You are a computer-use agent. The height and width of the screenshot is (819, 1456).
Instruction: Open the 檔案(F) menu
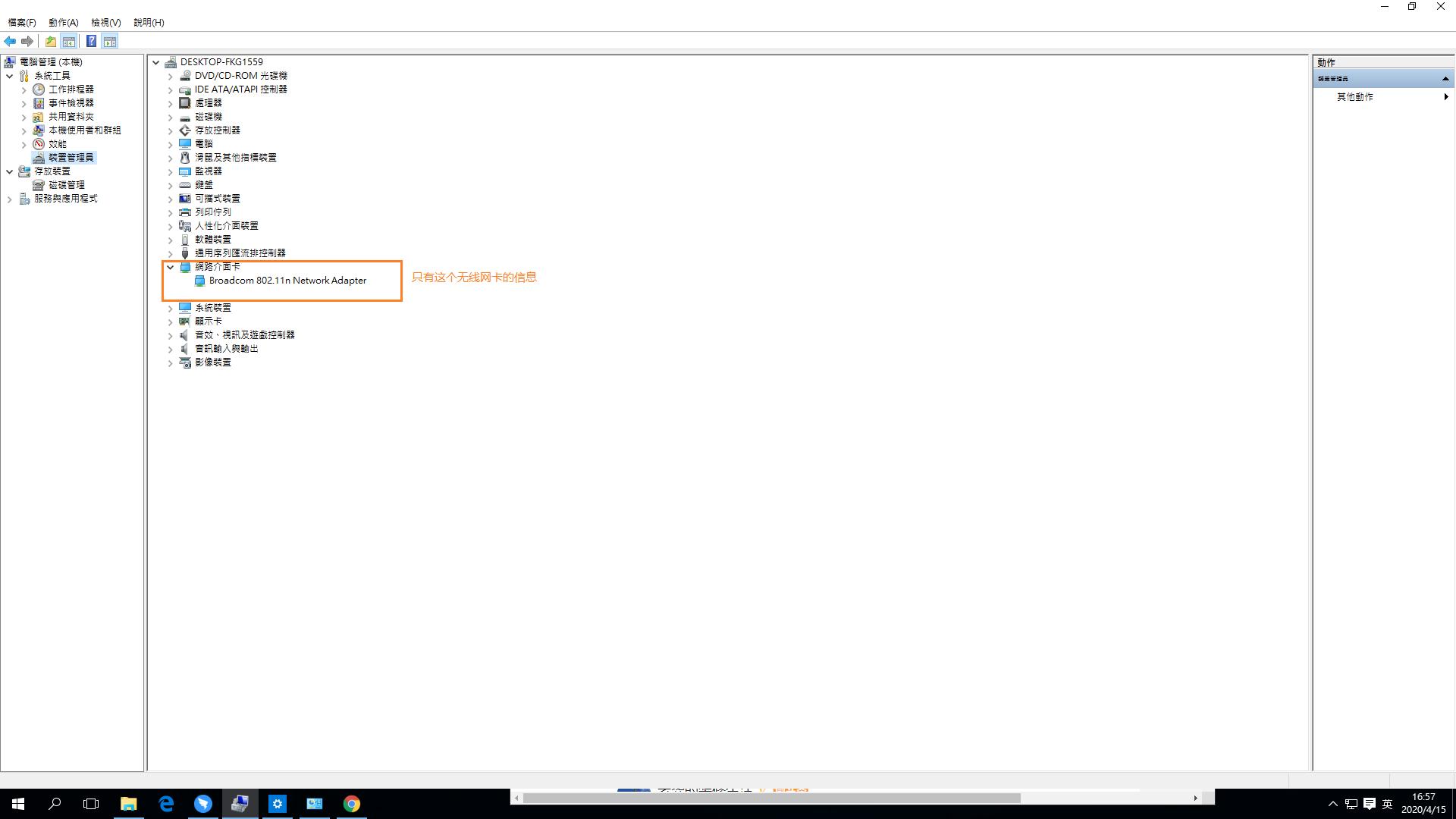[22, 22]
